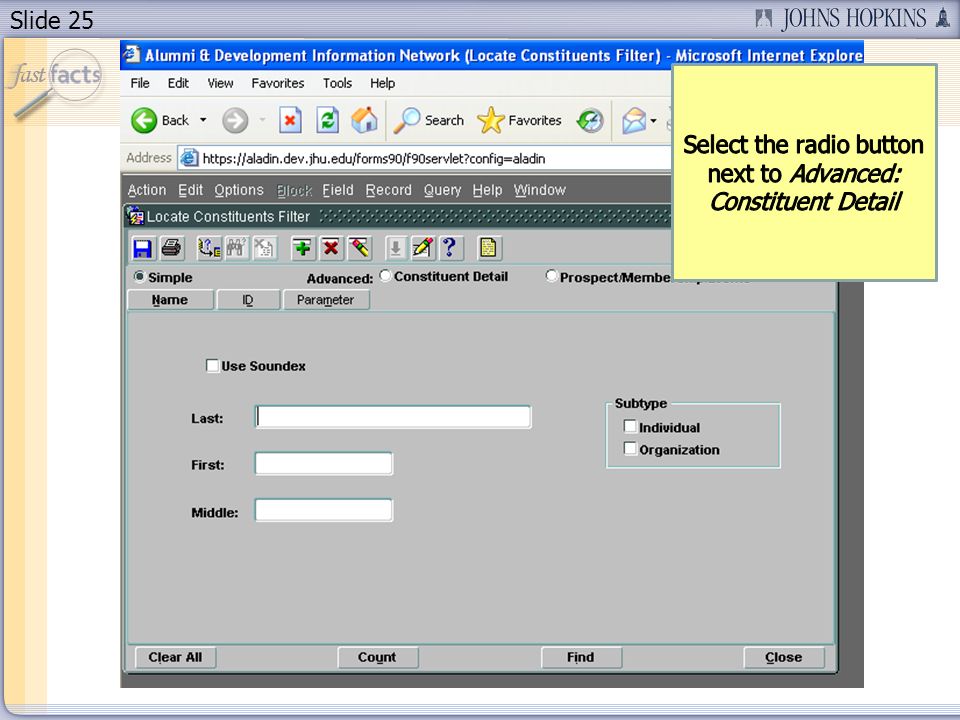
Task: Enable the Use Soundex checkbox
Action: click(x=212, y=366)
